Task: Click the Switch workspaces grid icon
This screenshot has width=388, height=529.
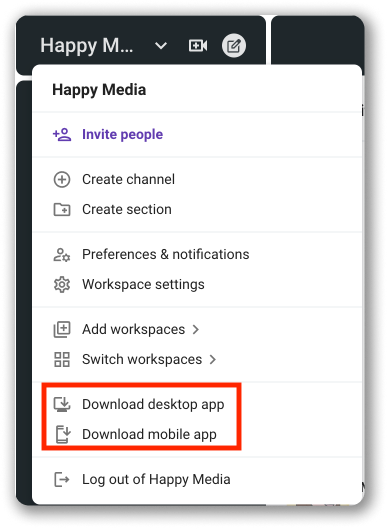Action: click(62, 359)
